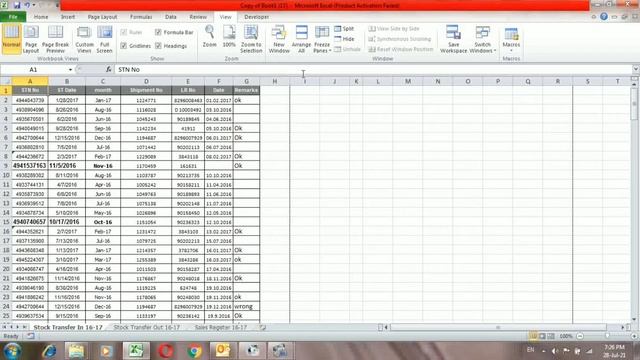The image size is (640, 360).
Task: Click the Insert Function fx icon
Action: (109, 69)
